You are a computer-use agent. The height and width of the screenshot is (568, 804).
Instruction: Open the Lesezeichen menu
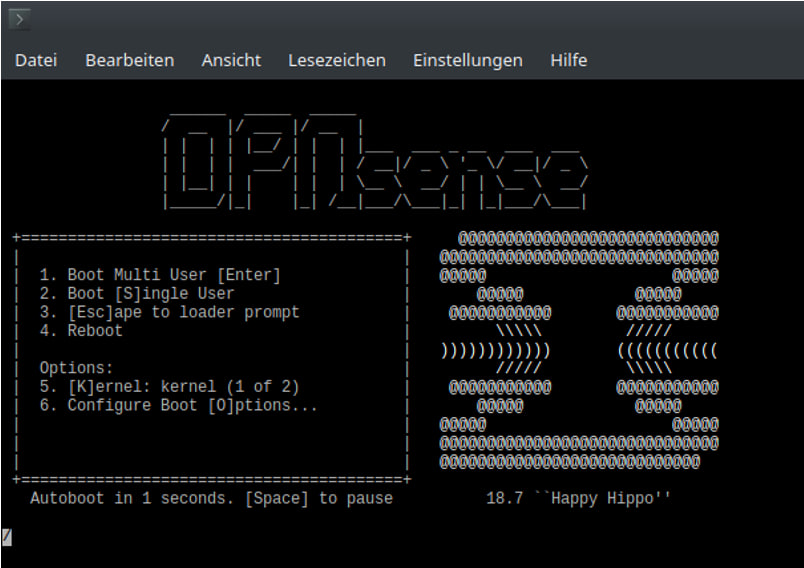point(337,60)
